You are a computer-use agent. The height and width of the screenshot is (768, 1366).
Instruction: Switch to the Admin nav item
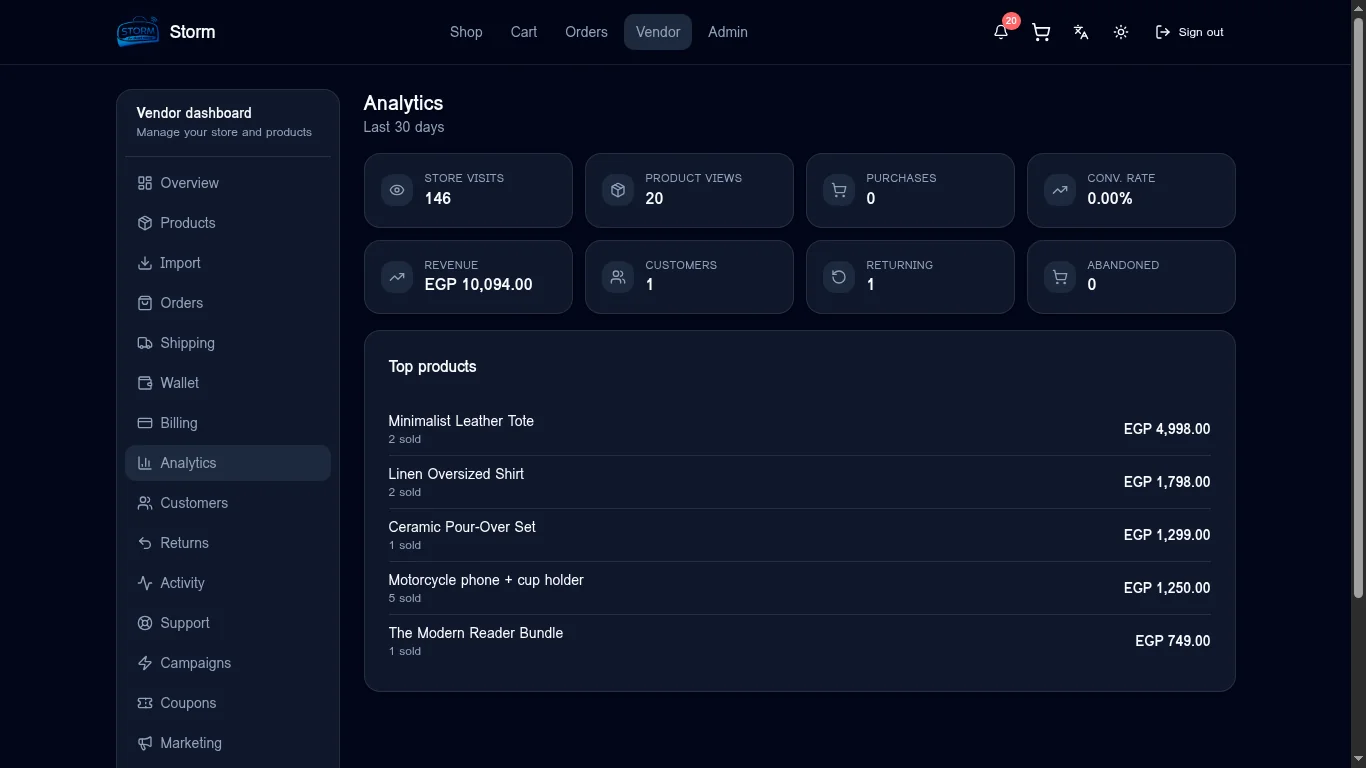(728, 32)
